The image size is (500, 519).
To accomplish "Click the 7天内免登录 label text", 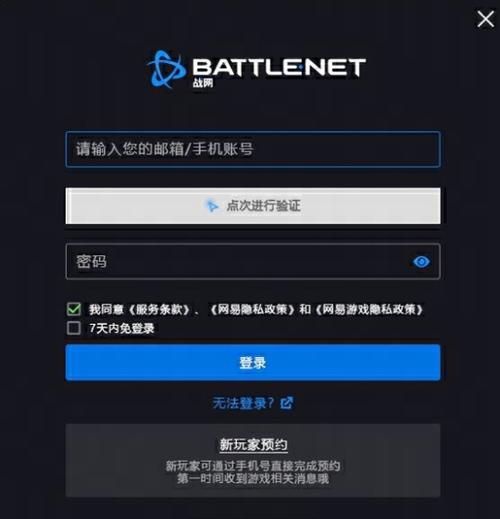I will [122, 328].
